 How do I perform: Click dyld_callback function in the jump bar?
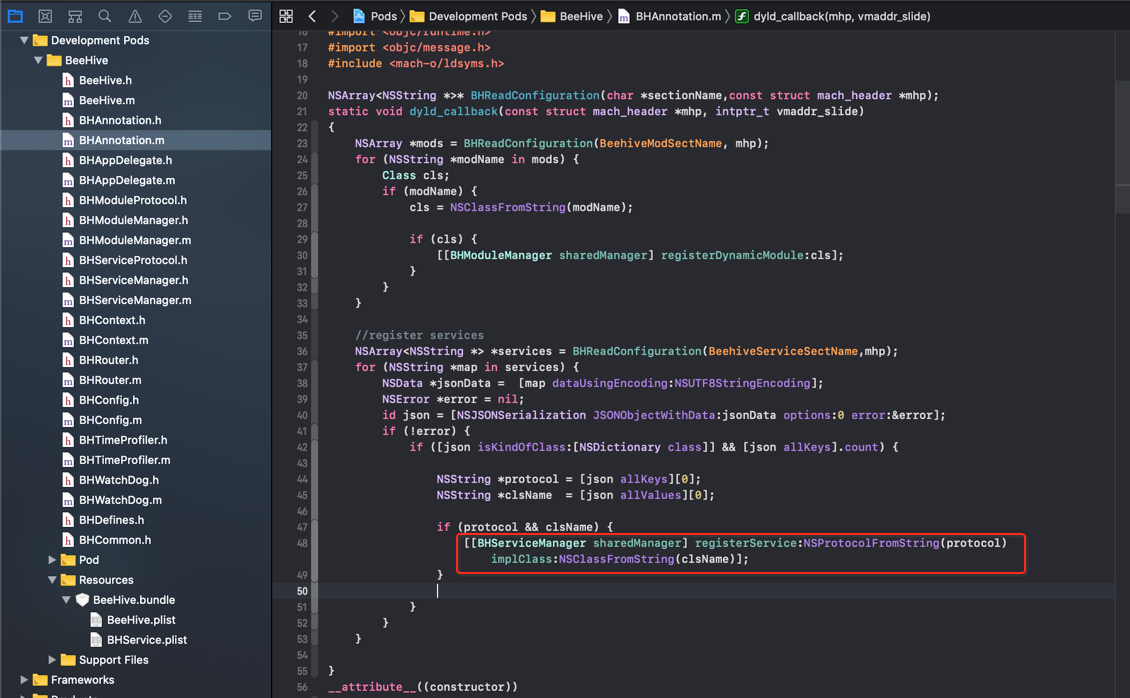tap(833, 16)
